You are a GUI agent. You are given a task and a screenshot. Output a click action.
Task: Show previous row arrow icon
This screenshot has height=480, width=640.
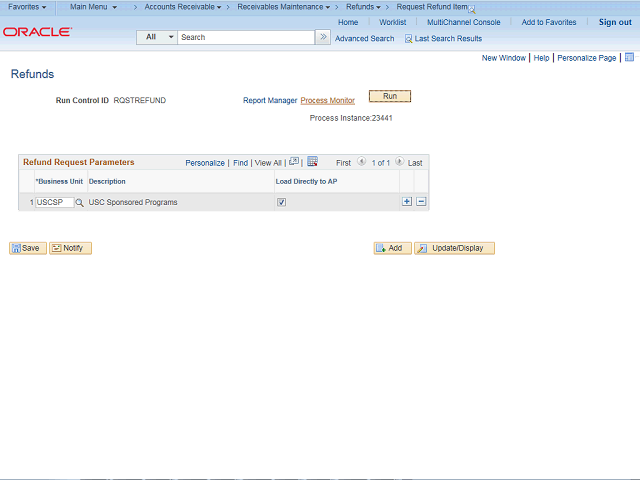361,162
